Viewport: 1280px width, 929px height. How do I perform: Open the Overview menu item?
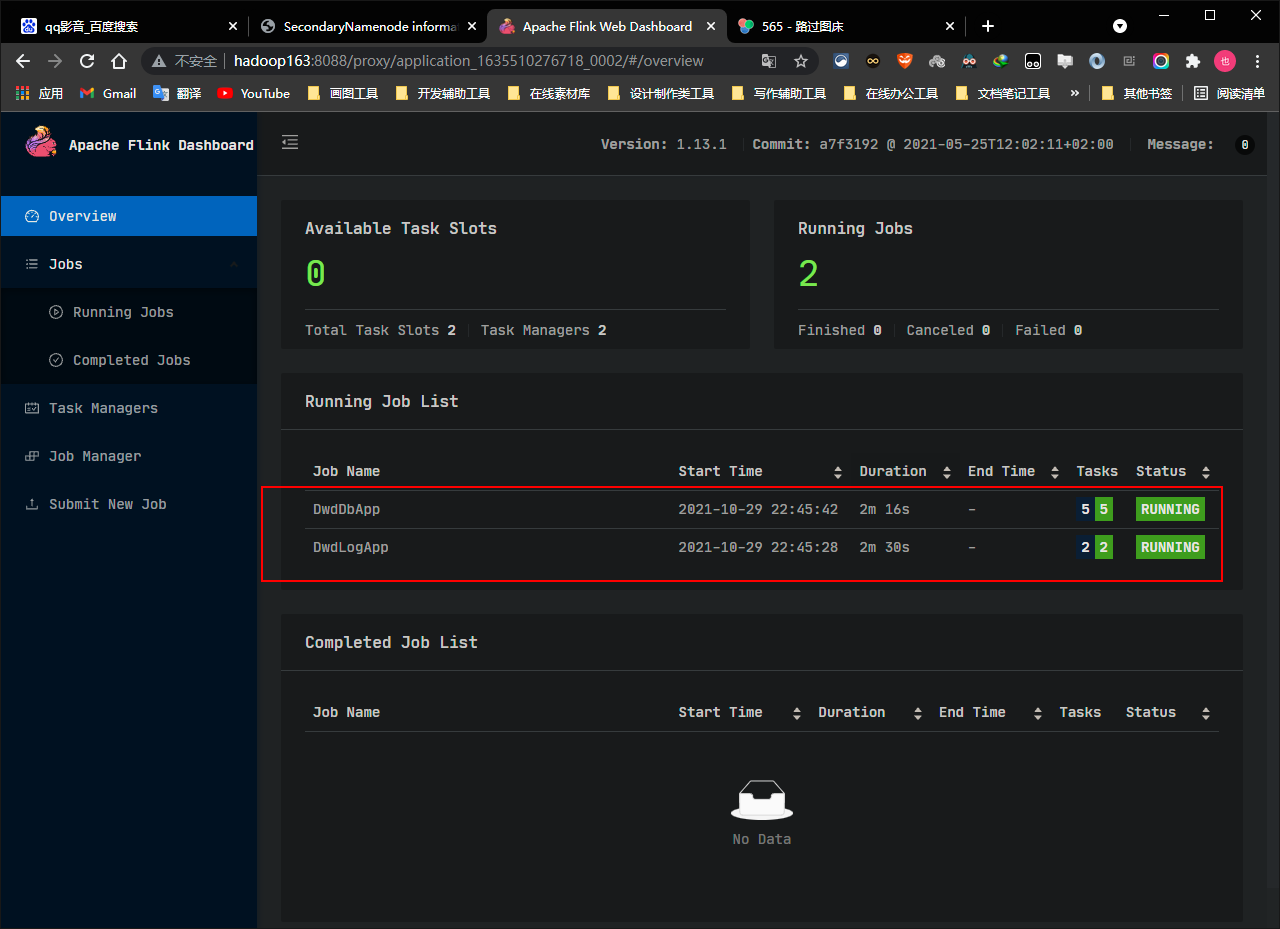(128, 216)
